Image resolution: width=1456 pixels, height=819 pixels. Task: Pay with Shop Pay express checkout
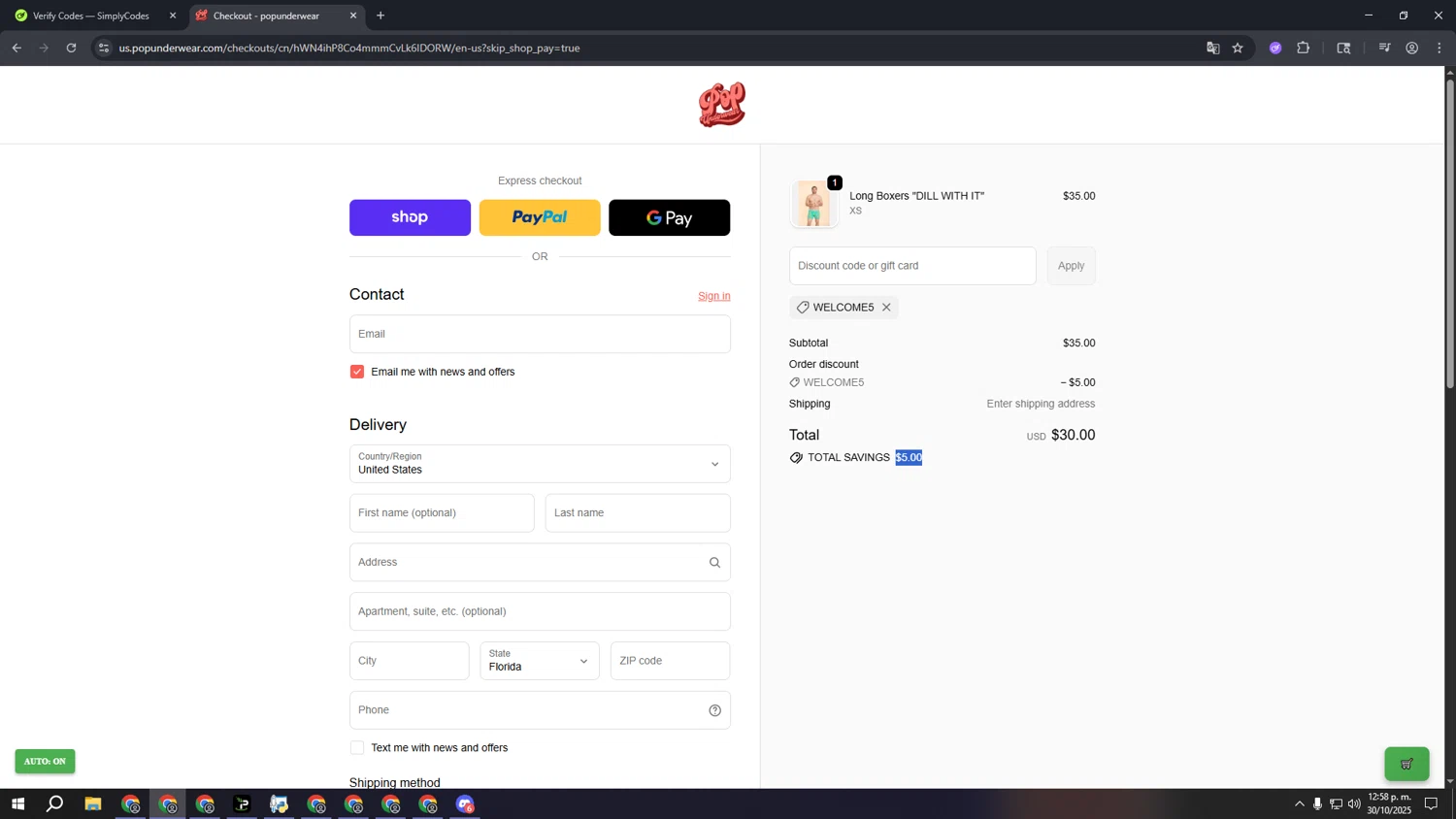click(x=410, y=217)
